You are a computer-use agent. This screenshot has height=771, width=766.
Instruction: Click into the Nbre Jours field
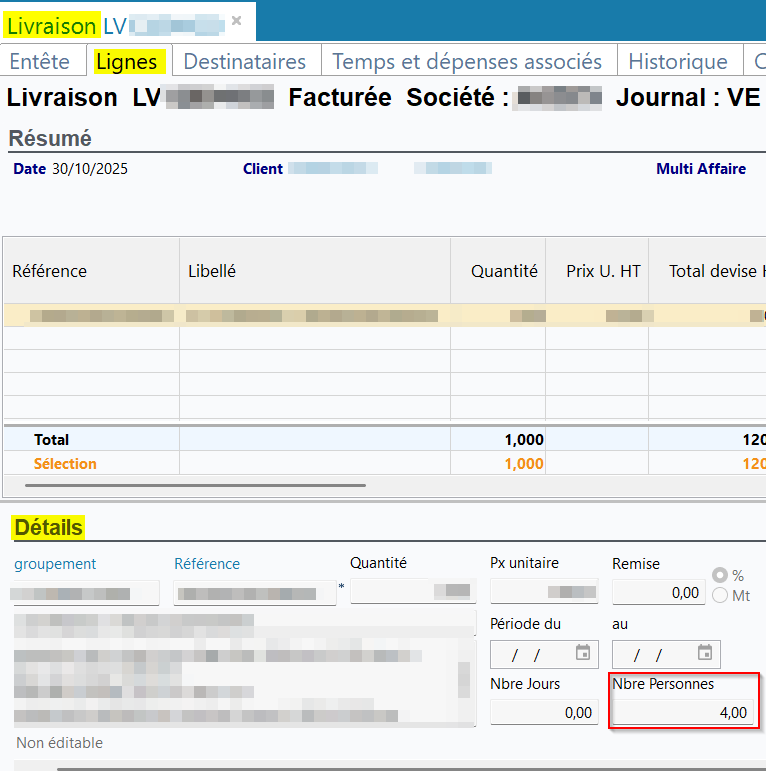(x=544, y=713)
